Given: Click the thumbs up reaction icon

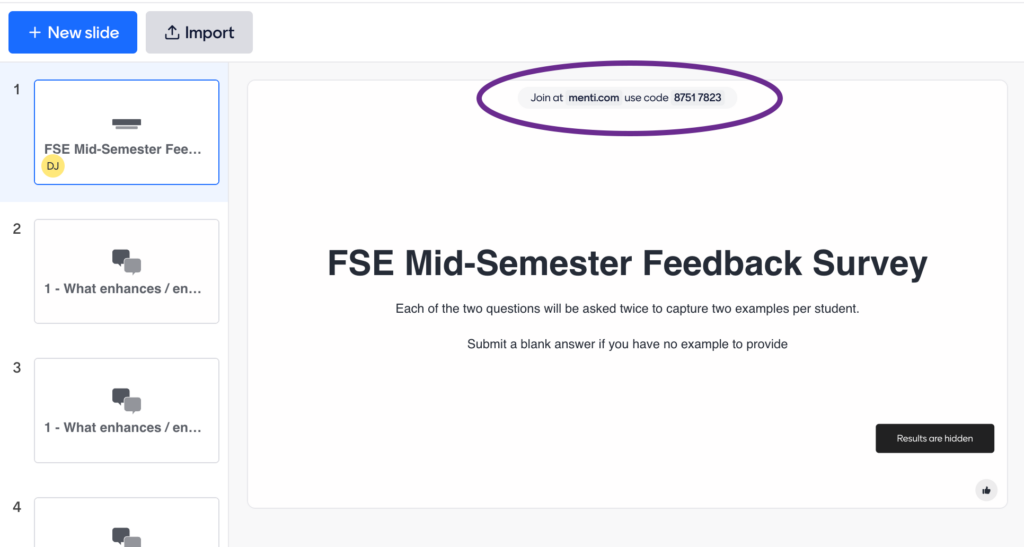Looking at the screenshot, I should click(x=986, y=490).
